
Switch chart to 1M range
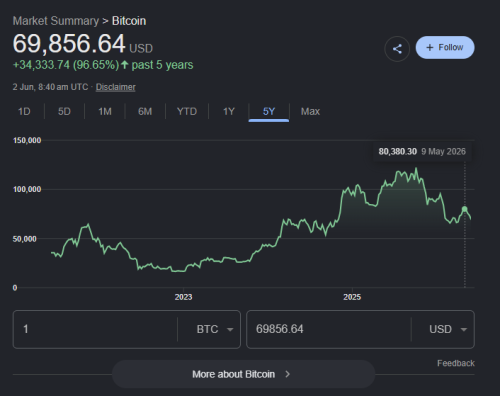click(x=105, y=111)
